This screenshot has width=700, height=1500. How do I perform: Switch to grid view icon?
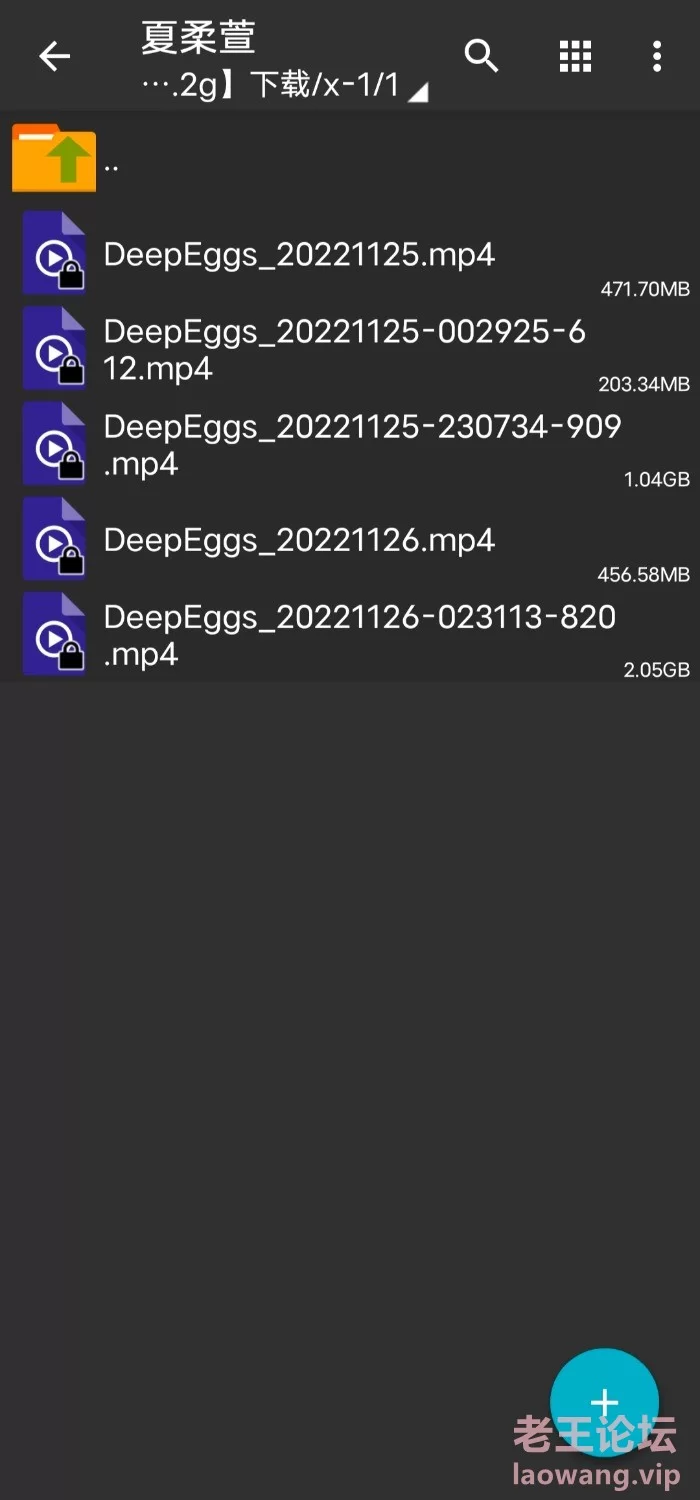click(575, 56)
